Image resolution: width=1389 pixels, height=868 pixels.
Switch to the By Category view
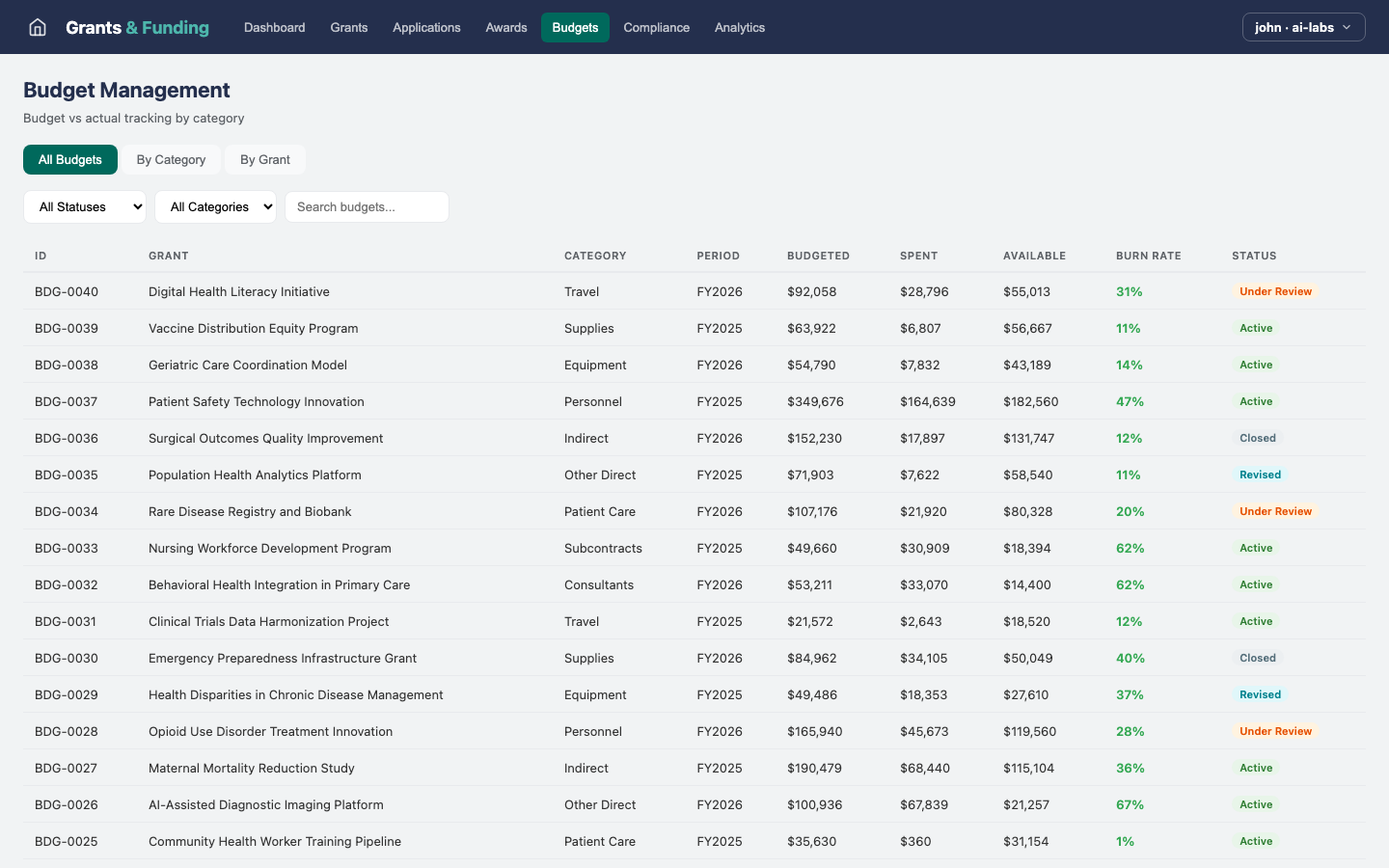click(170, 159)
